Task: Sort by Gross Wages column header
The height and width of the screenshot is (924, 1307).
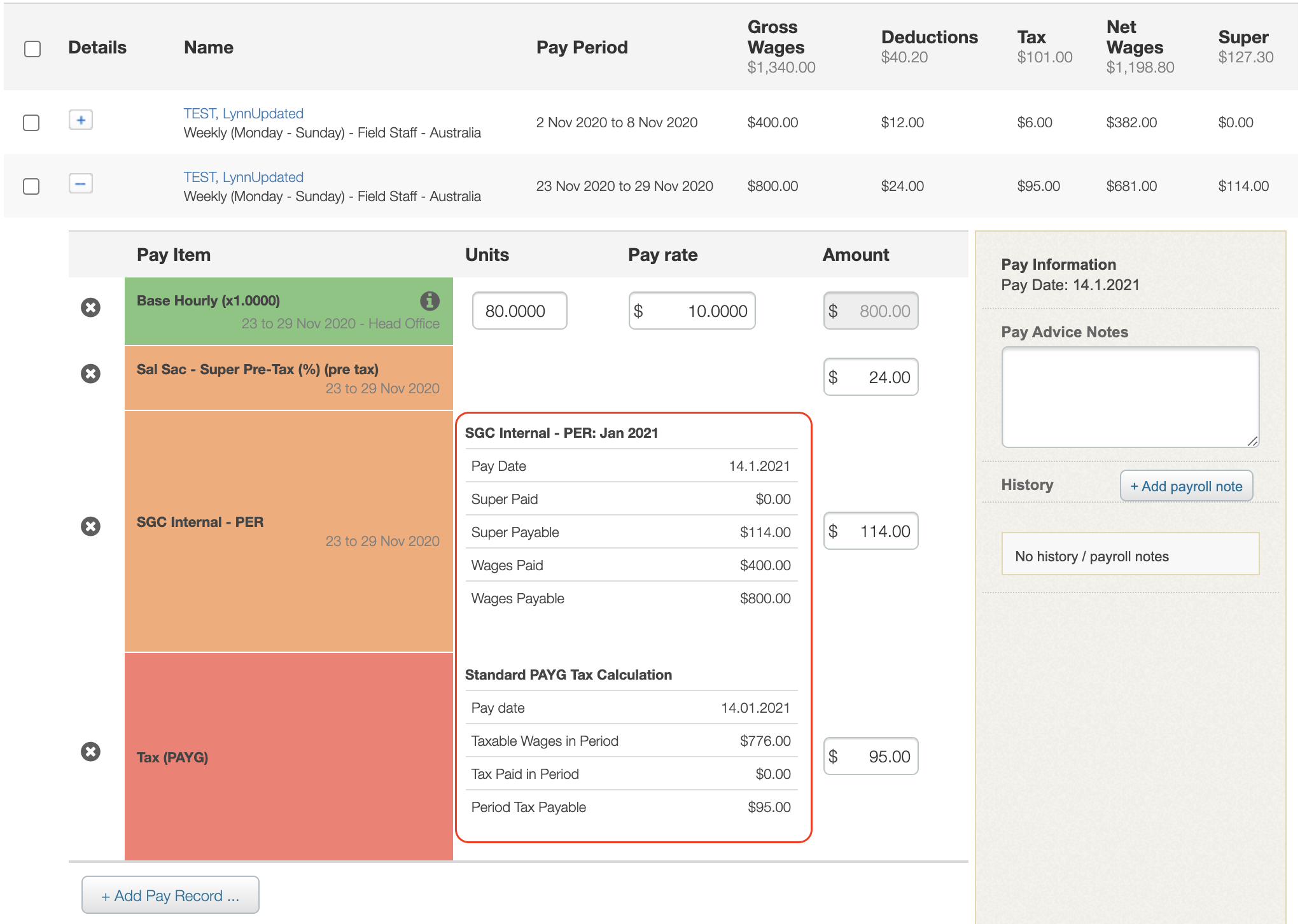Action: tap(775, 37)
